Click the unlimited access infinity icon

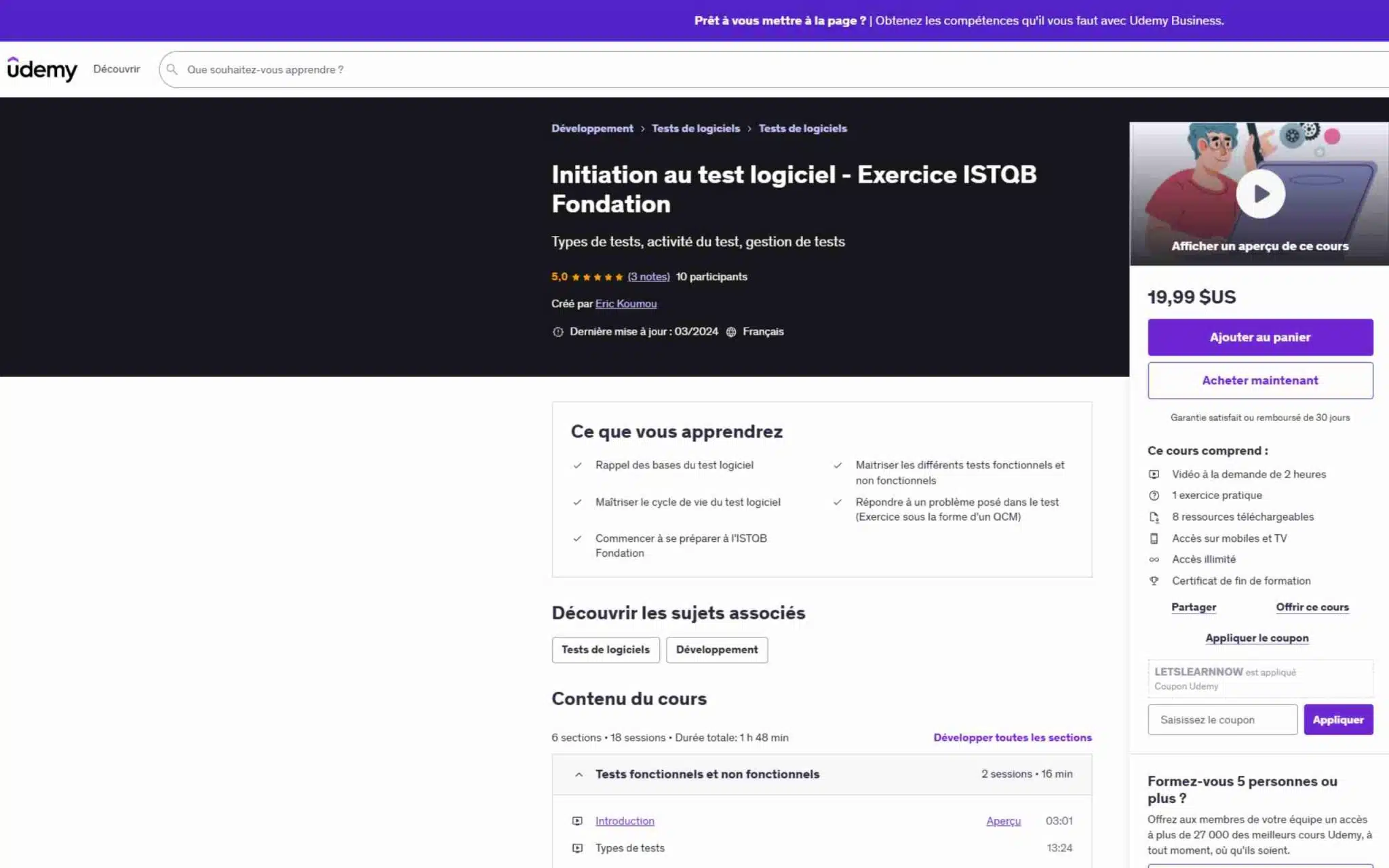[1154, 559]
